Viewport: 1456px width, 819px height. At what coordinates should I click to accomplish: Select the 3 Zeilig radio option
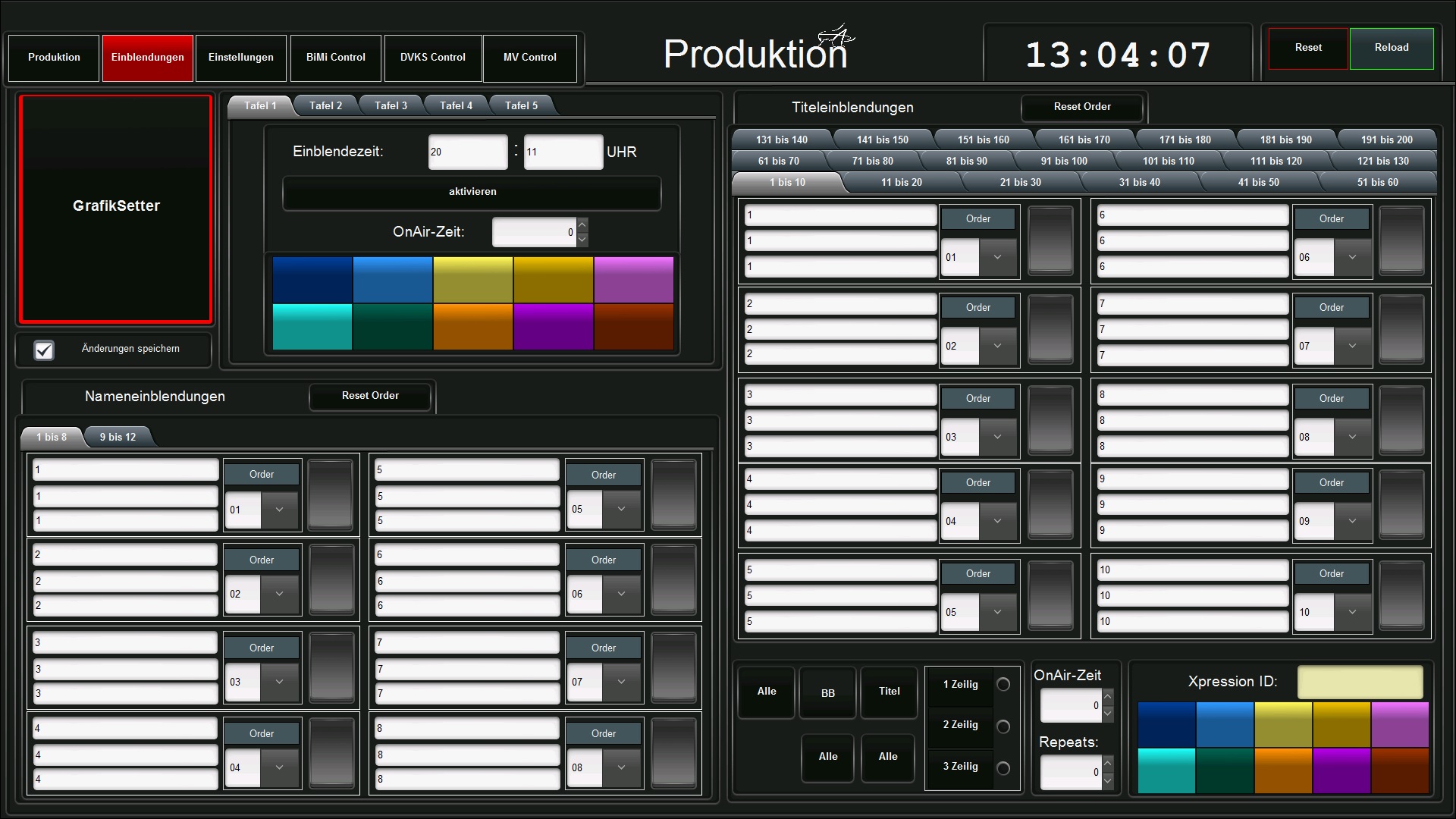coord(1003,768)
